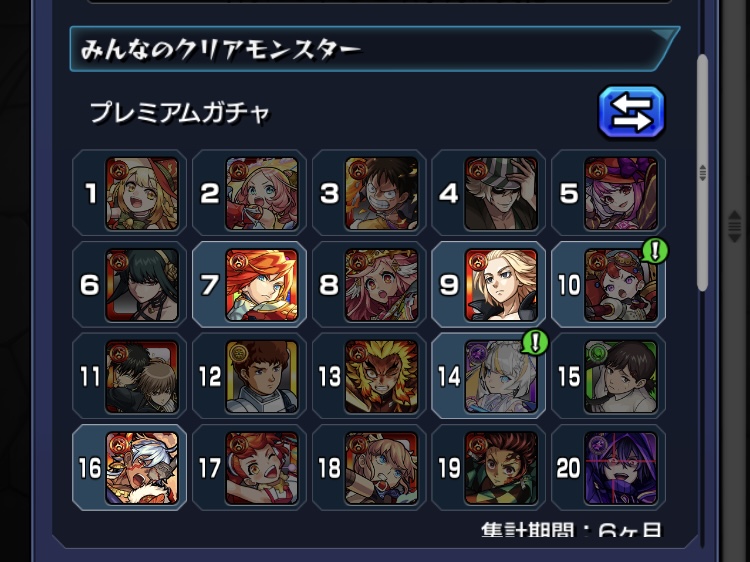Tap rank 20 purple hooded monster

[621, 468]
